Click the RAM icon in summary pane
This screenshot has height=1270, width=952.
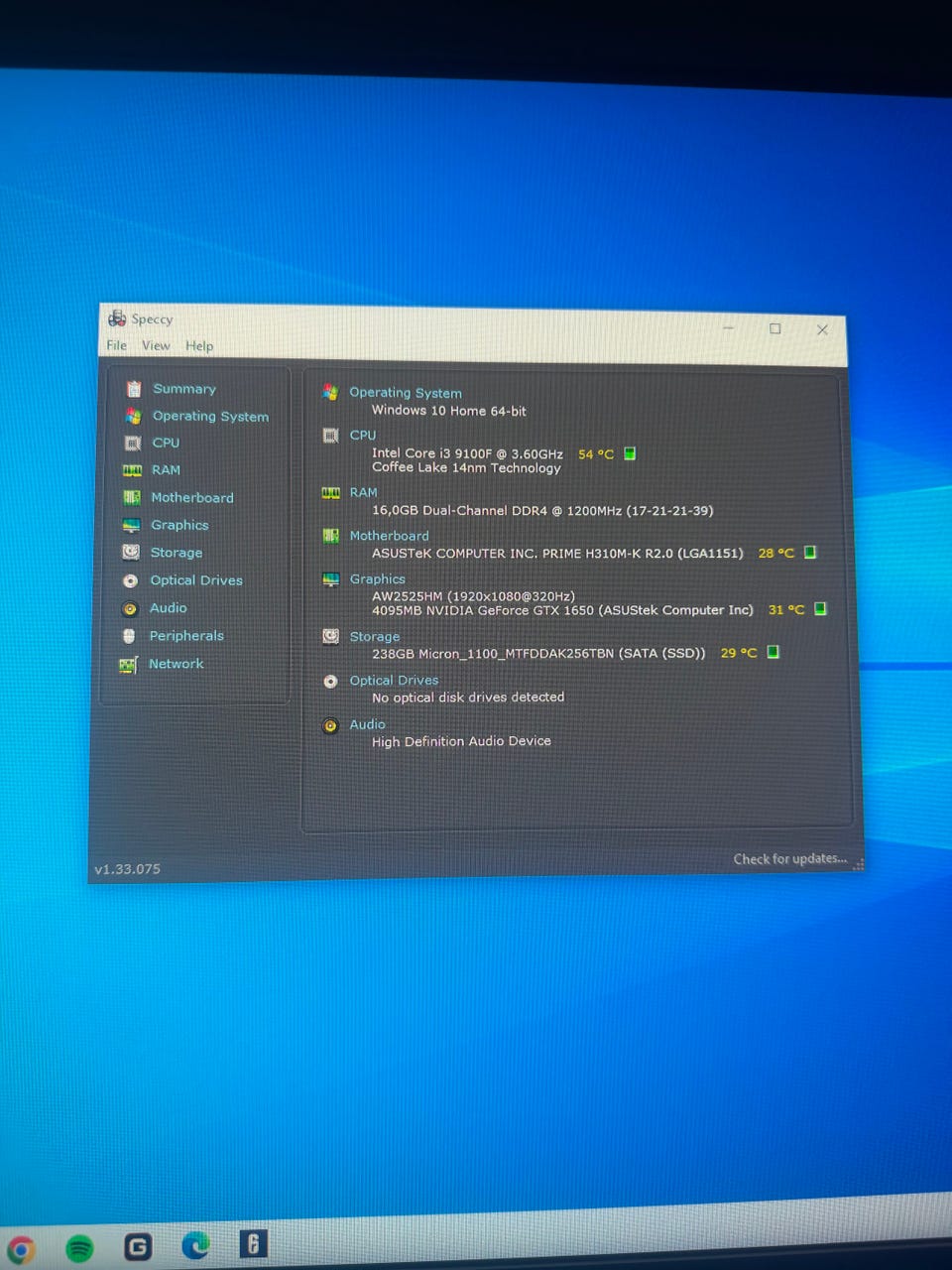tap(331, 493)
